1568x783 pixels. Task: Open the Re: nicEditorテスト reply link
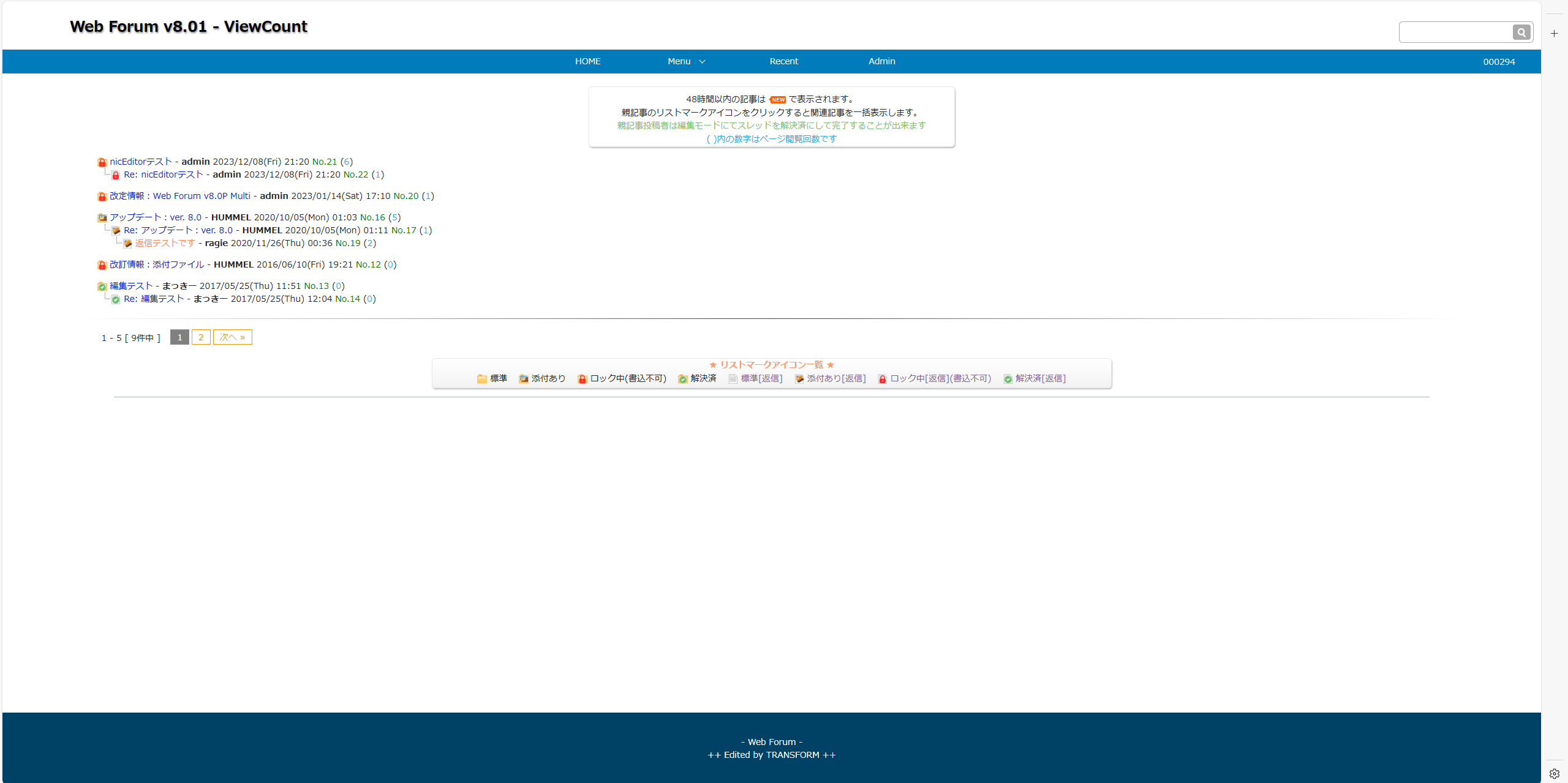coord(163,174)
